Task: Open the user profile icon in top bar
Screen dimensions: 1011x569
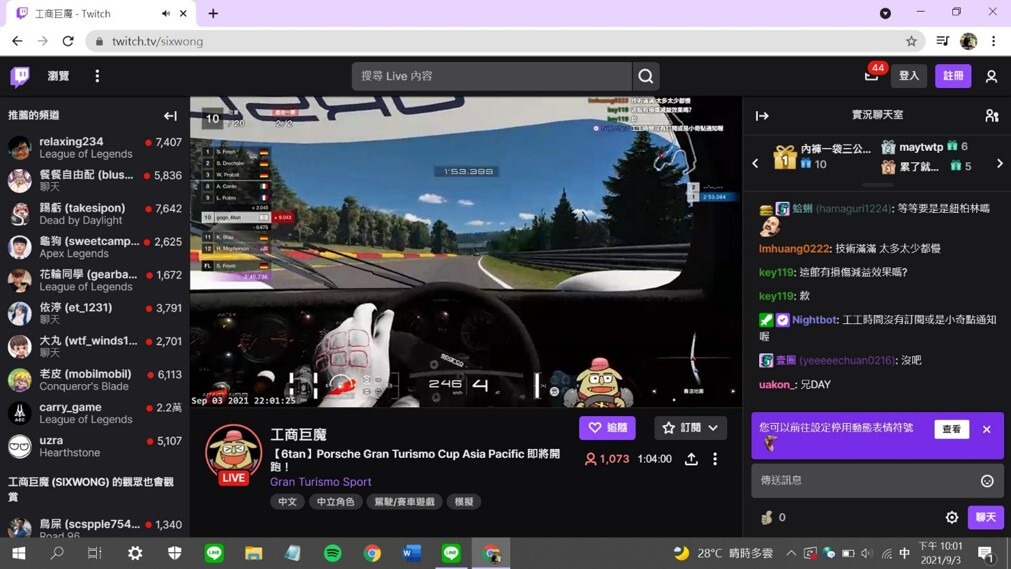Action: pyautogui.click(x=991, y=76)
